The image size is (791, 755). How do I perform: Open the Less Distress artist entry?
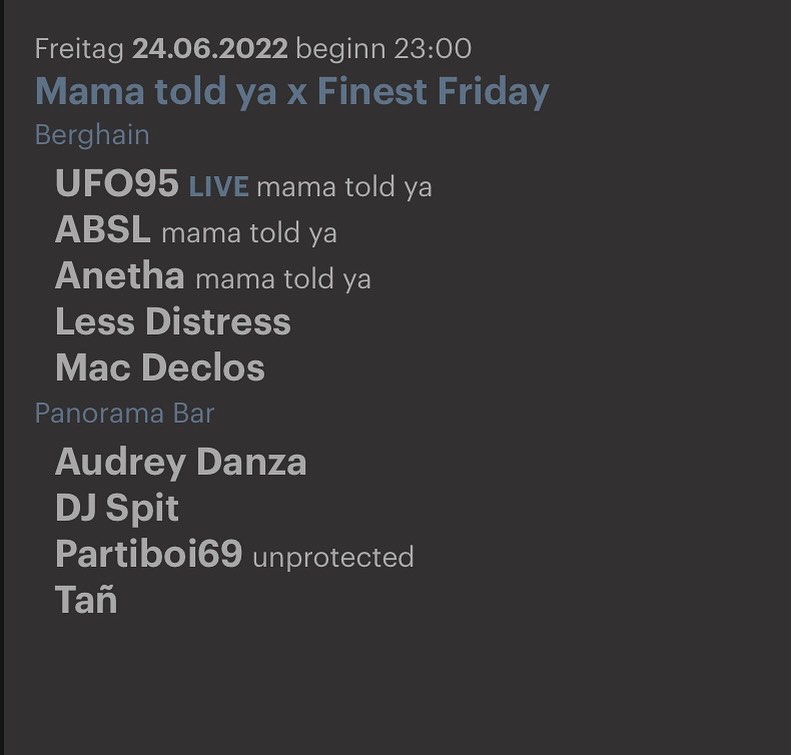pos(173,322)
